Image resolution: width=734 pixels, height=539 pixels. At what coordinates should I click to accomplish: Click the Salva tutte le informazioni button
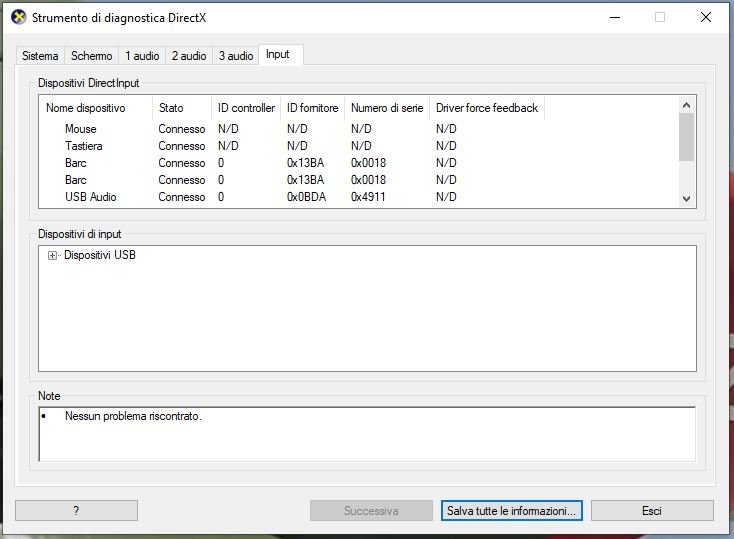pos(511,510)
